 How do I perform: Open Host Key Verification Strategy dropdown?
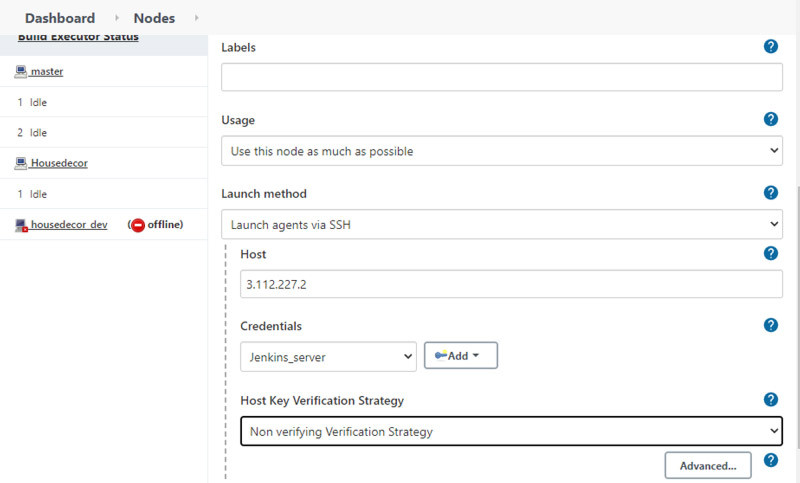coord(511,431)
